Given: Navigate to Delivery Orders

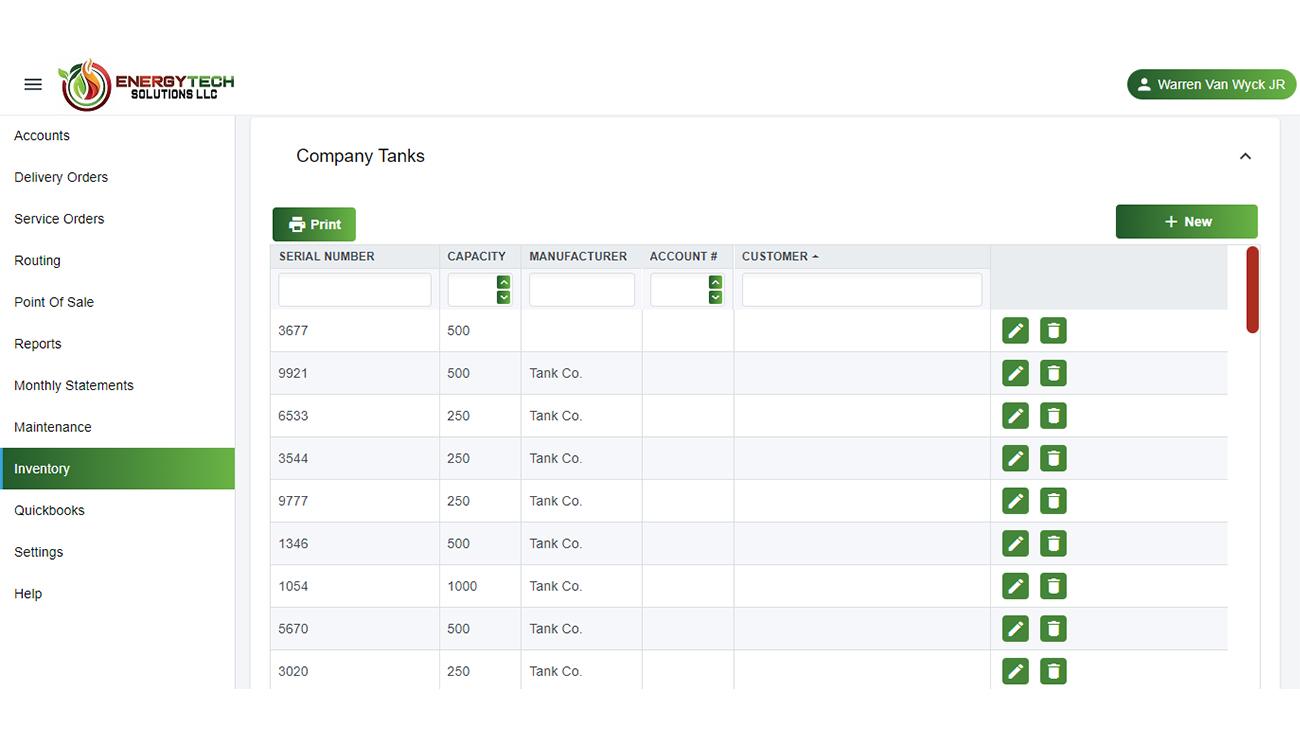Looking at the screenshot, I should [x=60, y=177].
